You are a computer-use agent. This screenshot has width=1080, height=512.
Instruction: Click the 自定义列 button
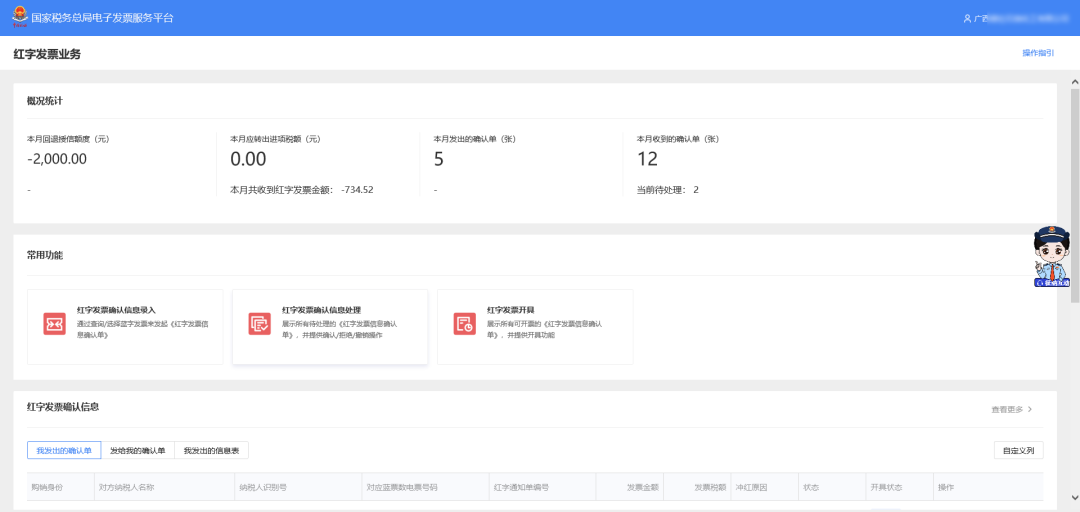pyautogui.click(x=1019, y=451)
